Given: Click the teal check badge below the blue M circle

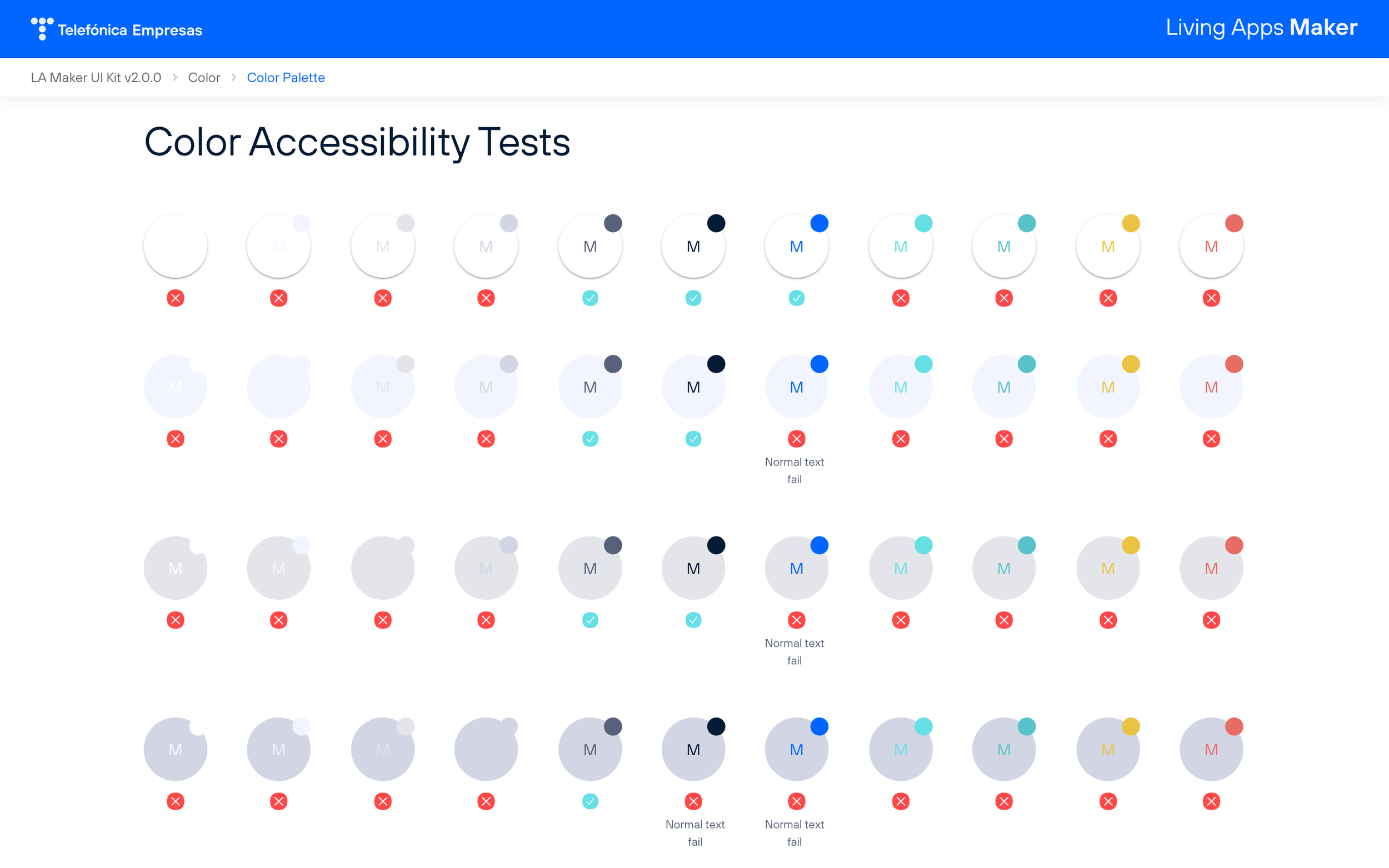Looking at the screenshot, I should [x=796, y=298].
